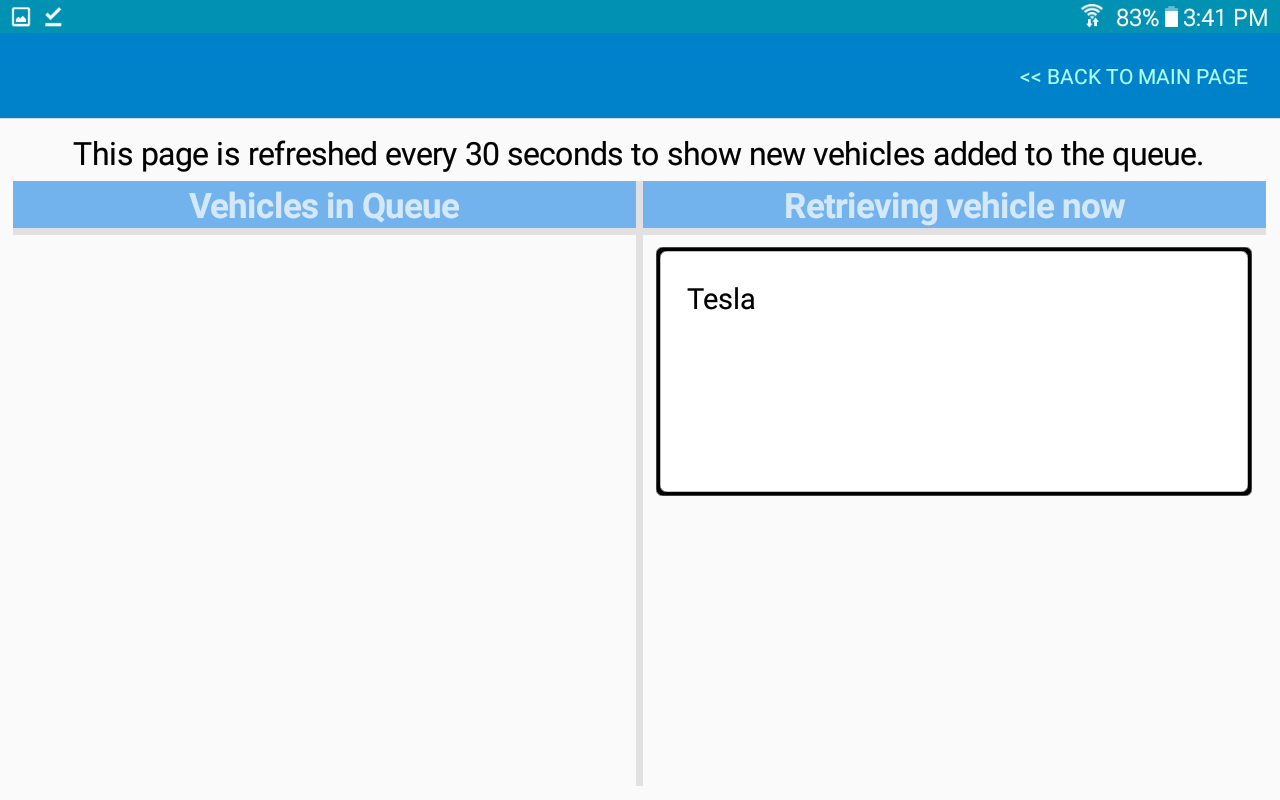Tap the checkmark download-complete status icon
Viewport: 1280px width, 800px height.
[53, 17]
